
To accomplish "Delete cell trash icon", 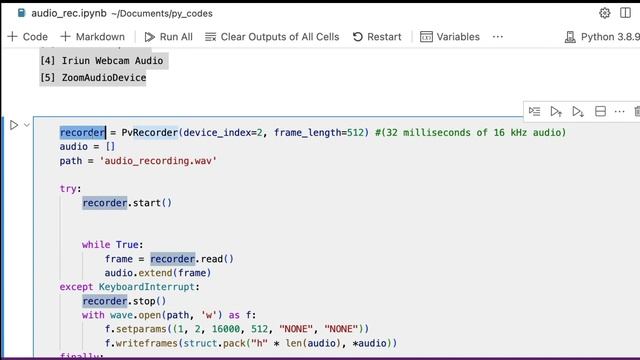I will click(x=637, y=111).
